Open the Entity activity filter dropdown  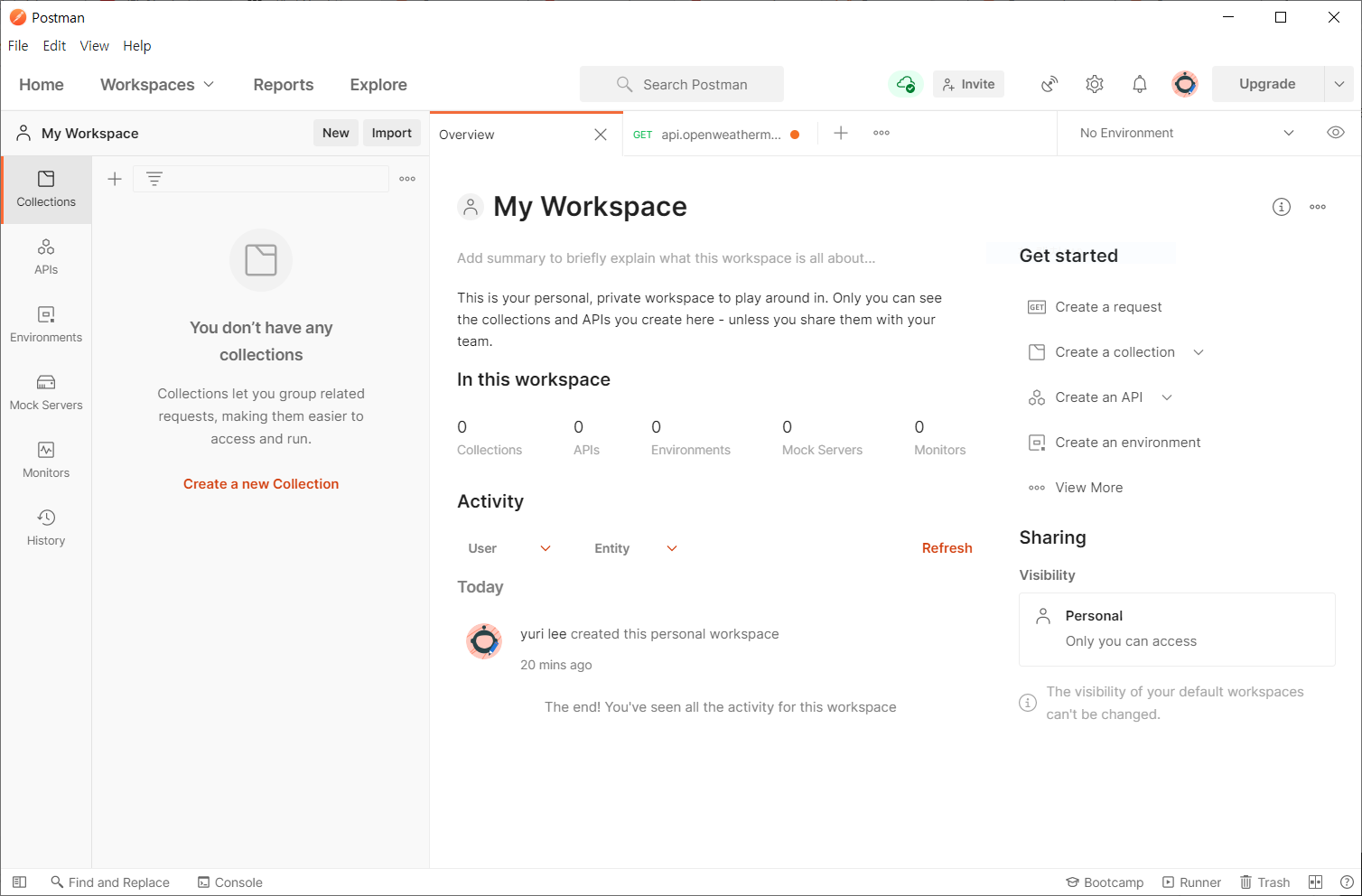(636, 548)
